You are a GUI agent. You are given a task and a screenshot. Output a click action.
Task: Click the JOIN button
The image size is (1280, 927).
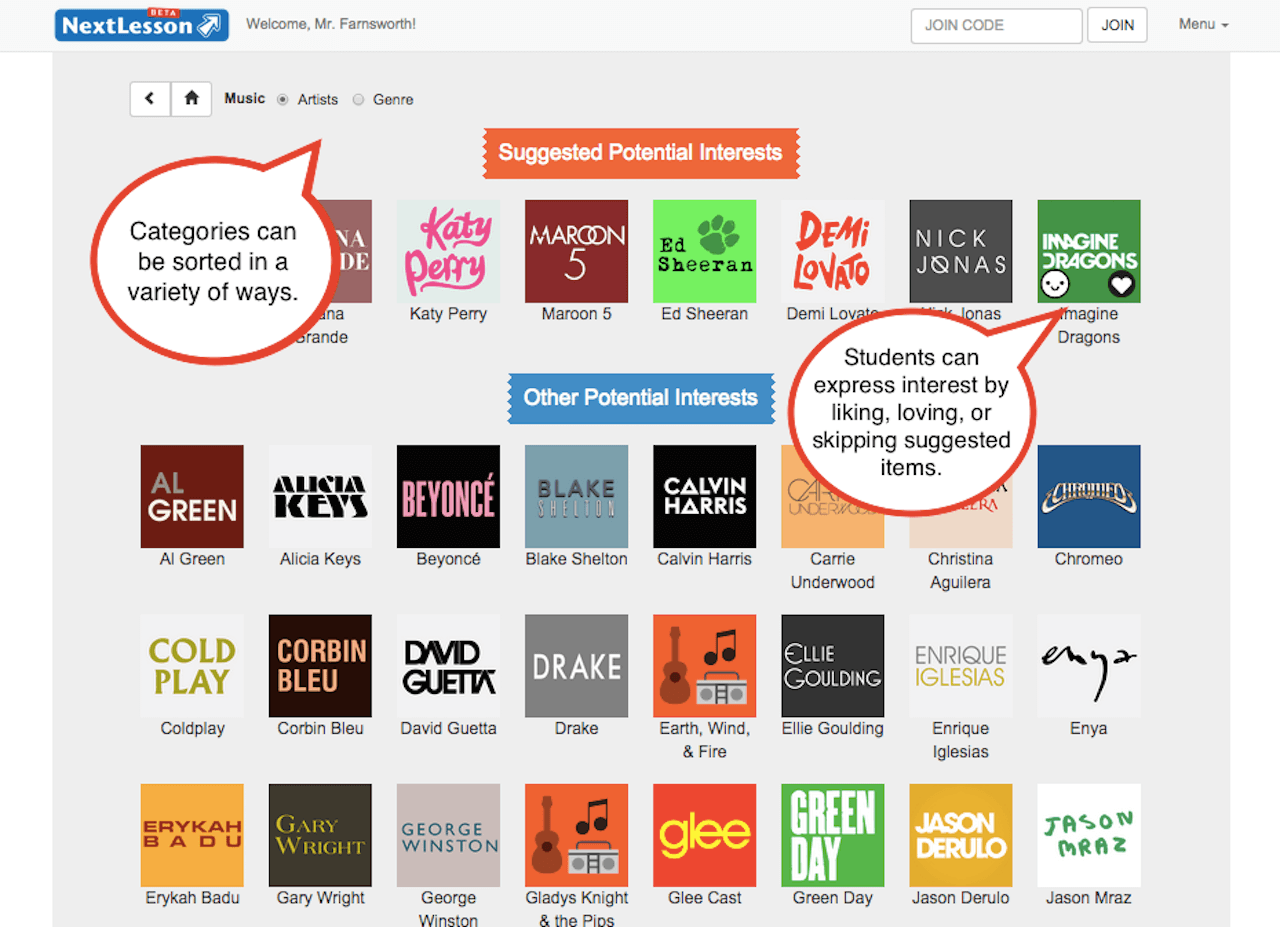pyautogui.click(x=1117, y=25)
